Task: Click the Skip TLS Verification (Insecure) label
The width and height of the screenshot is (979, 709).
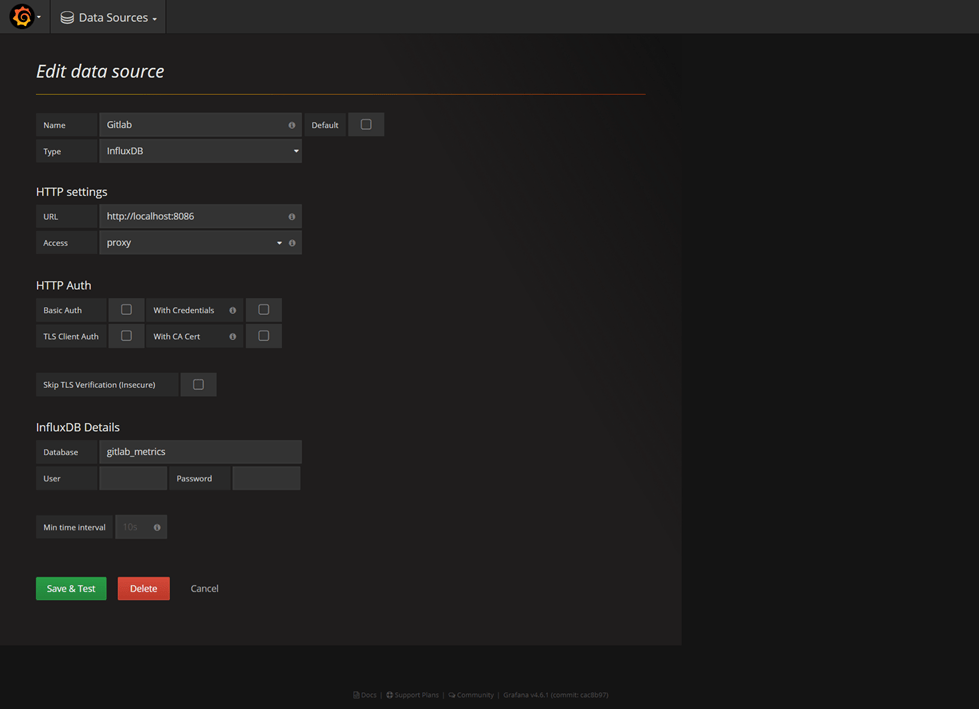Action: (x=99, y=384)
